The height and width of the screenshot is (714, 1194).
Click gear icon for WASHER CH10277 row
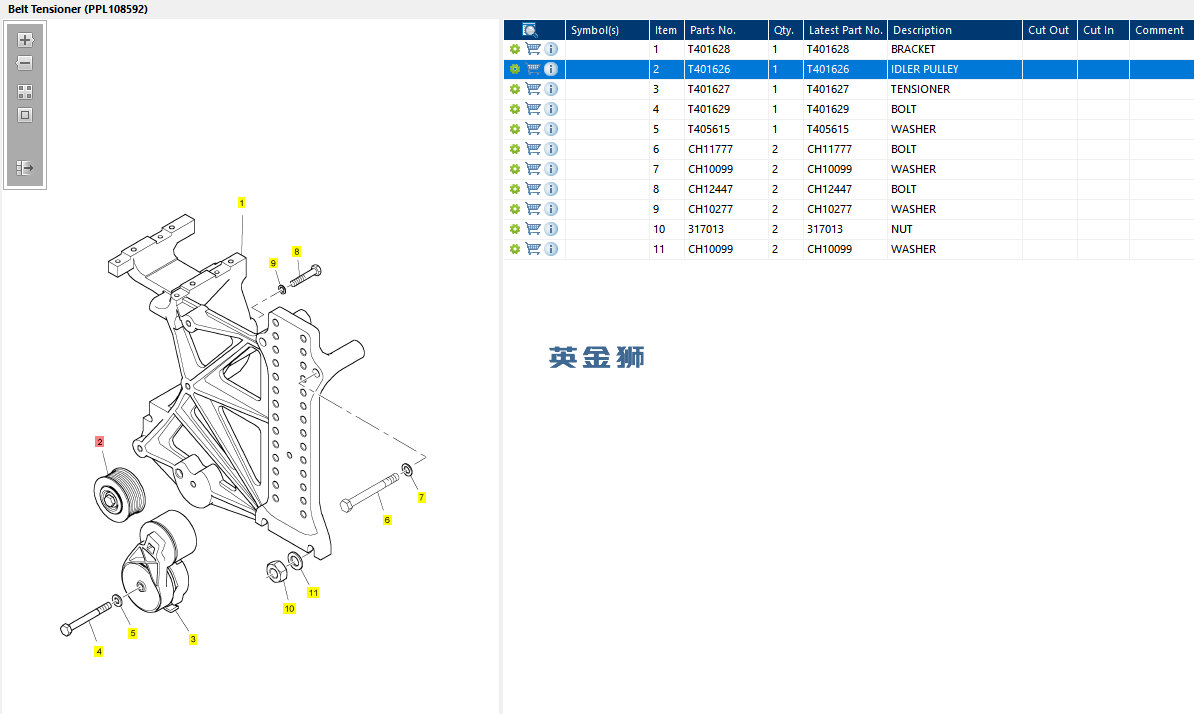point(515,209)
